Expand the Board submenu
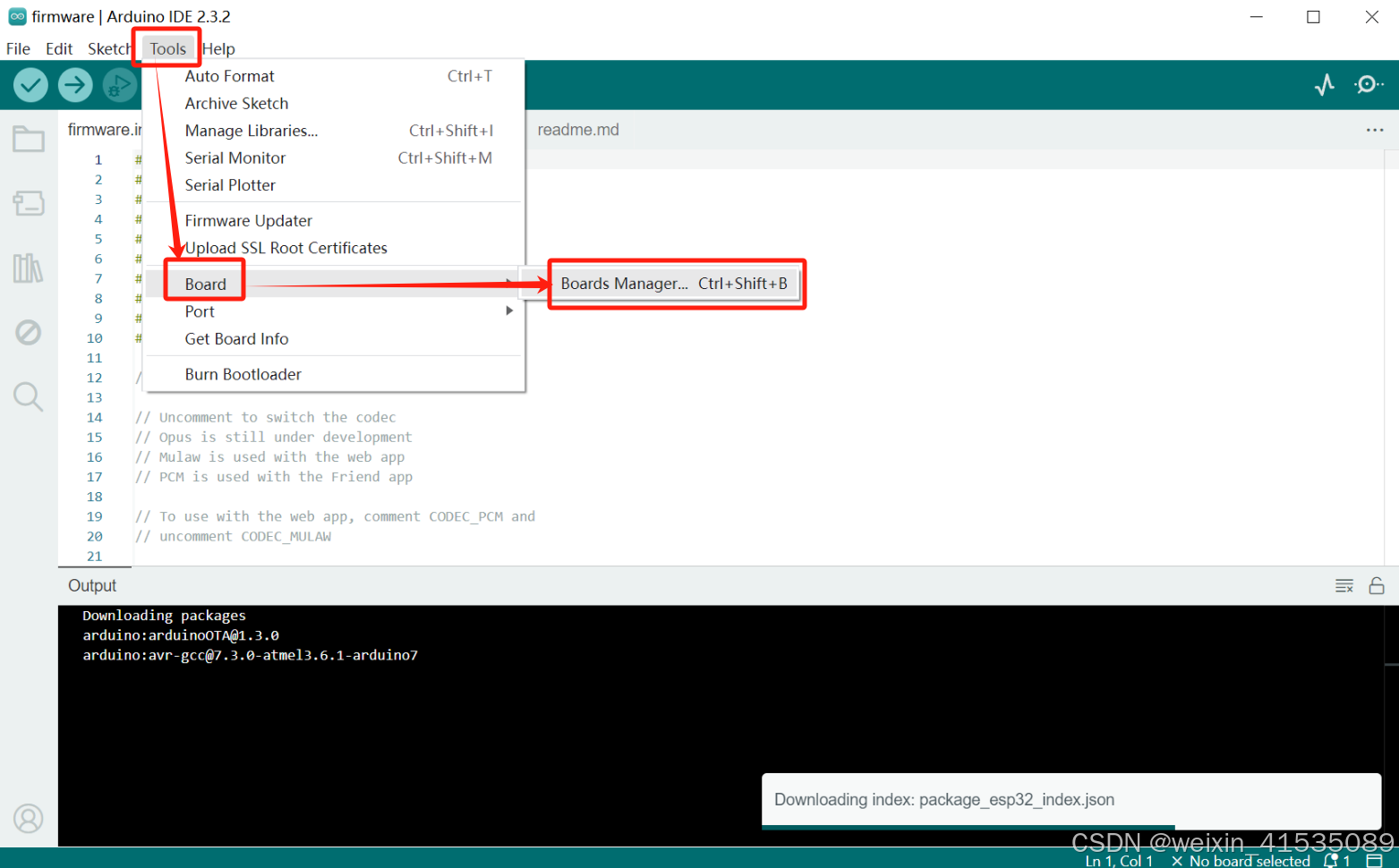1399x868 pixels. 334,284
